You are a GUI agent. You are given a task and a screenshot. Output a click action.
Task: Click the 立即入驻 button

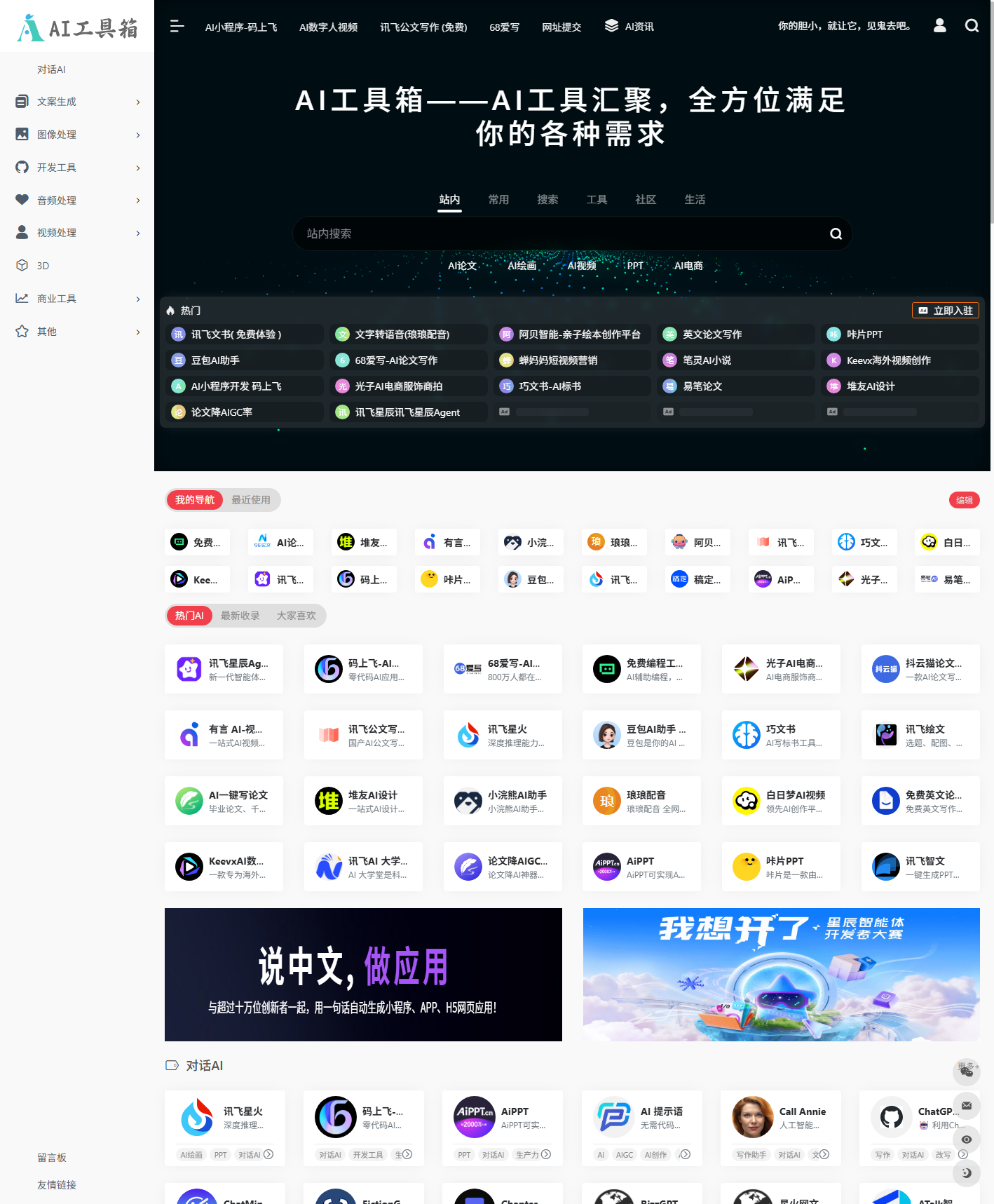tap(945, 311)
